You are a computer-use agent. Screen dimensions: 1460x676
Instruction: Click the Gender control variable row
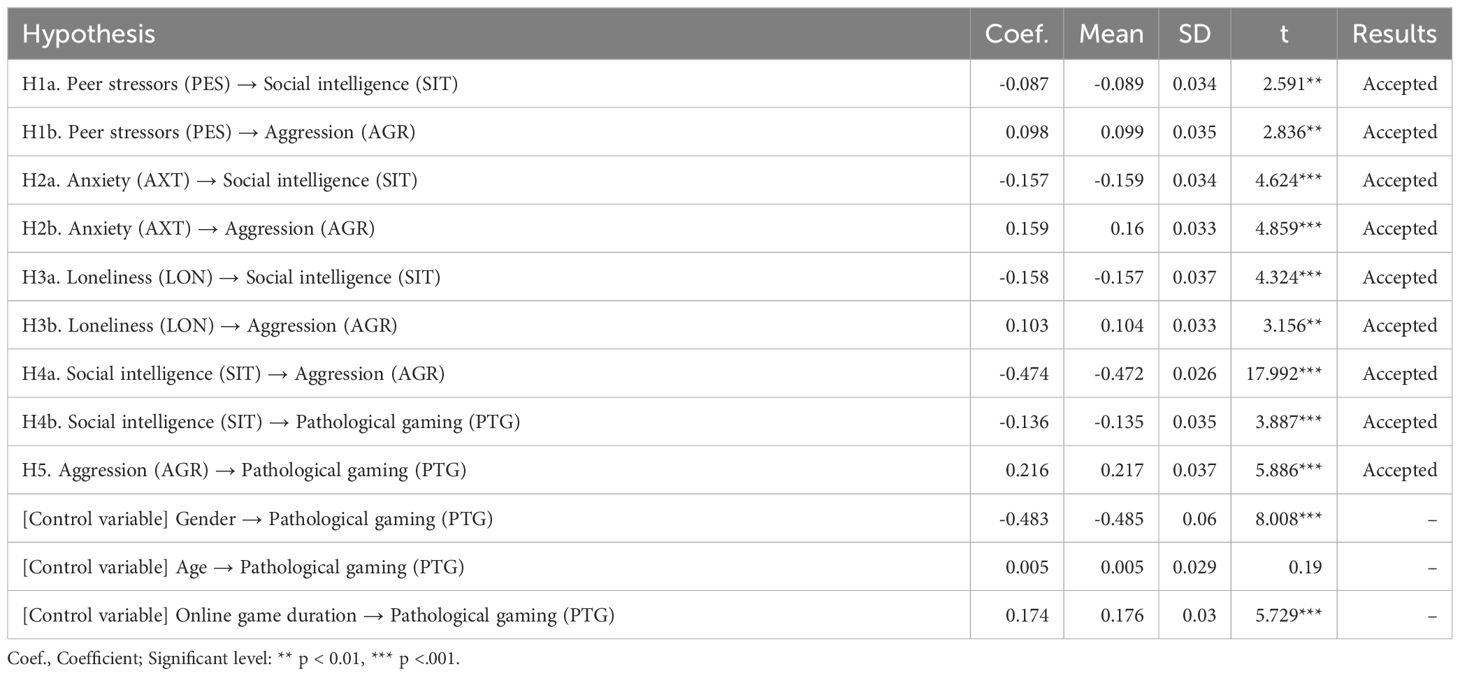tap(730, 518)
